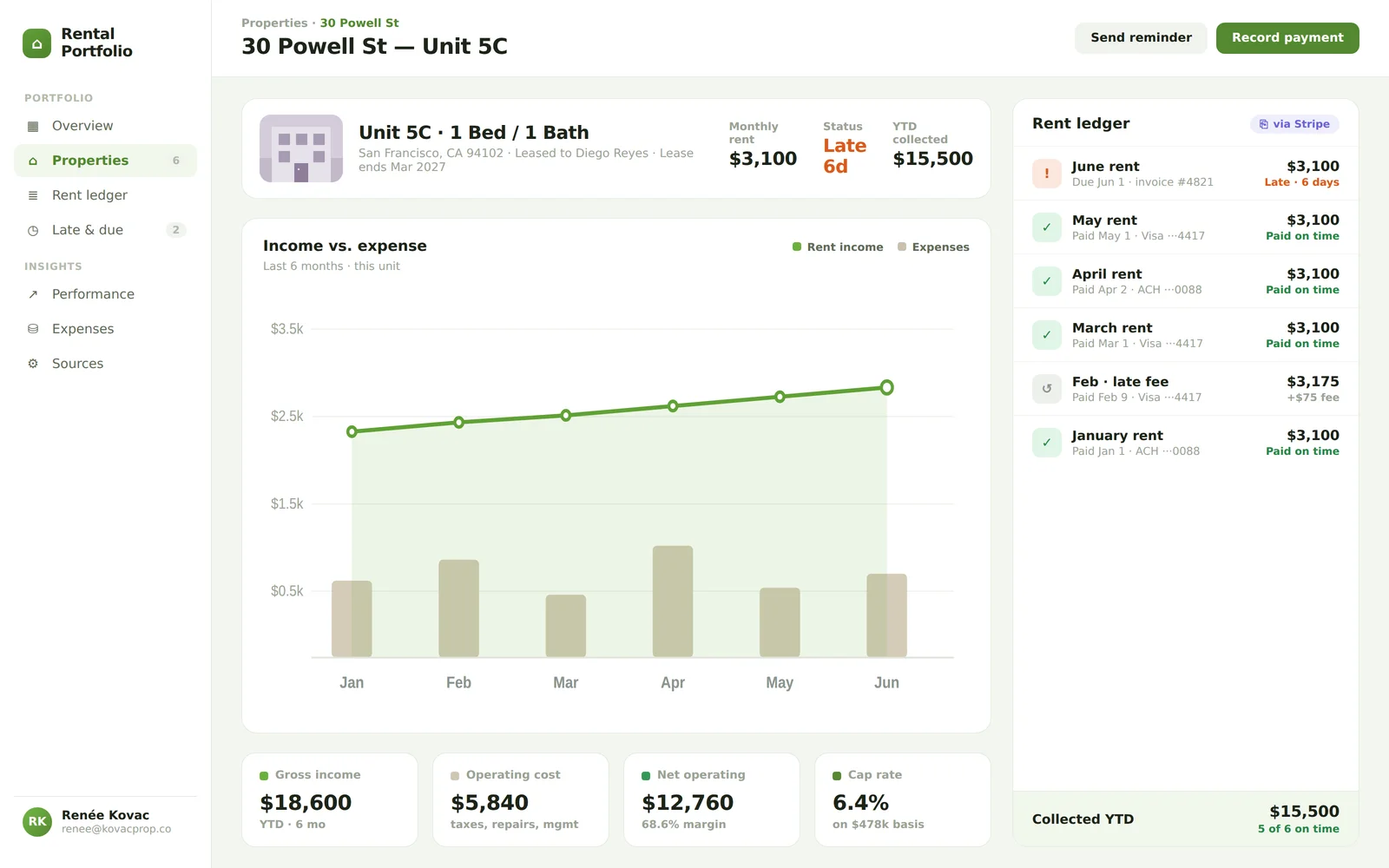Click the January rent checkmark icon
Screen dimensions: 1389x868
click(x=1047, y=443)
